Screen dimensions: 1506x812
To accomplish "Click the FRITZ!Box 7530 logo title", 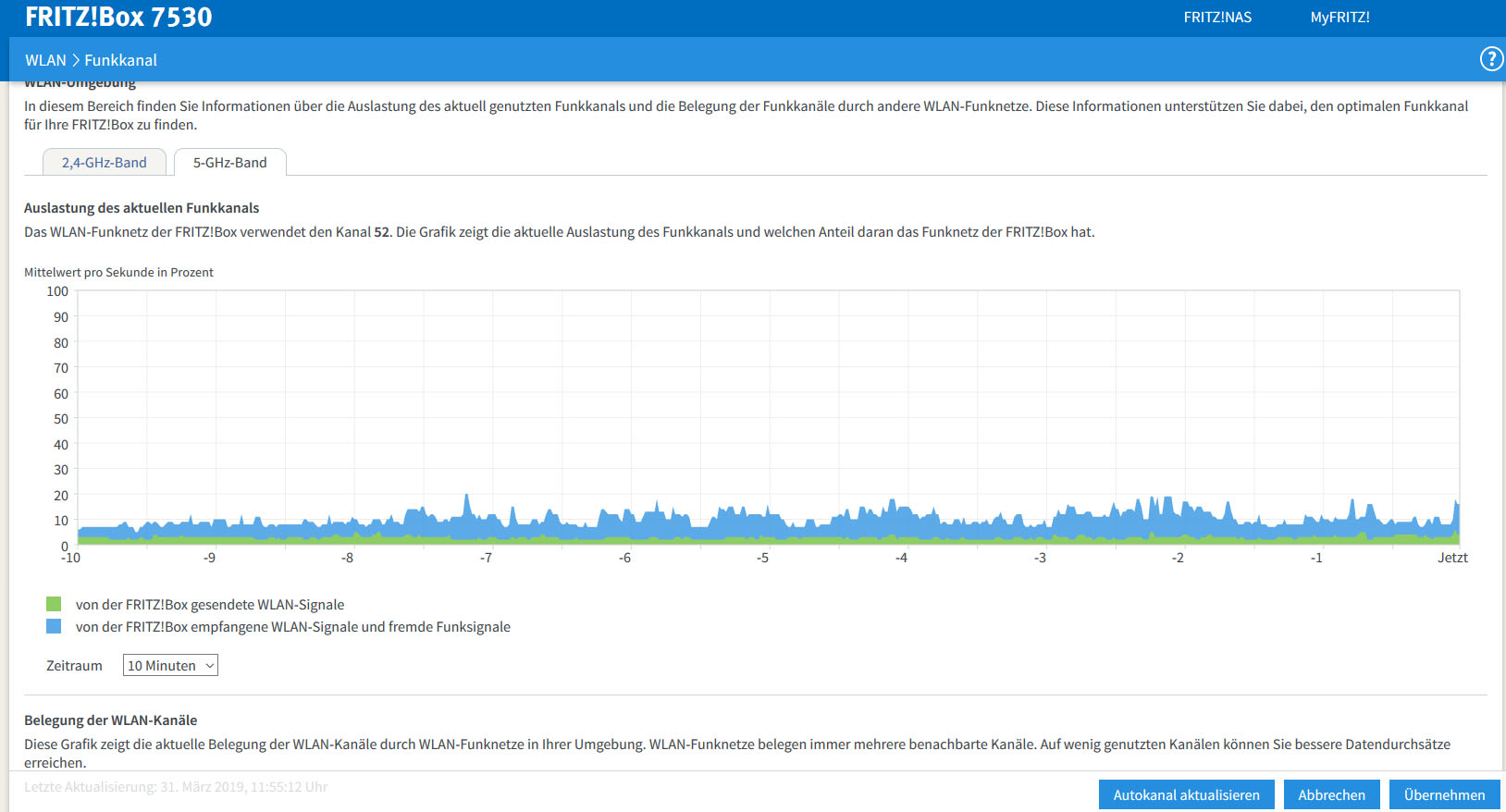I will pos(118,17).
